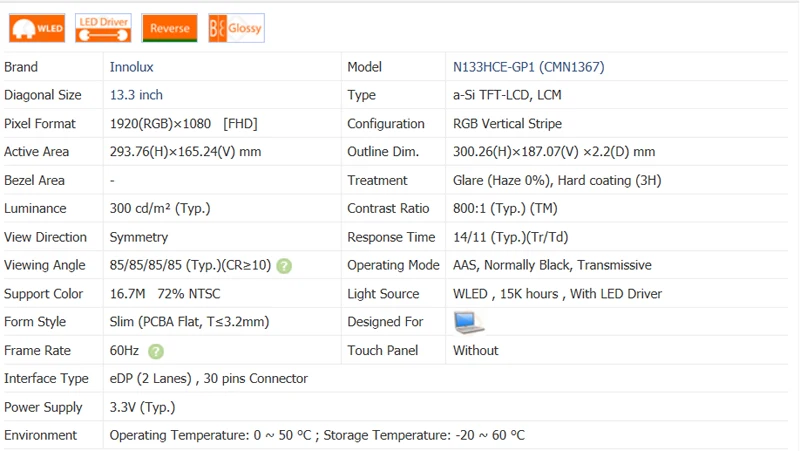Click the Glossy surface badge icon
800x451 pixels.
tap(236, 28)
